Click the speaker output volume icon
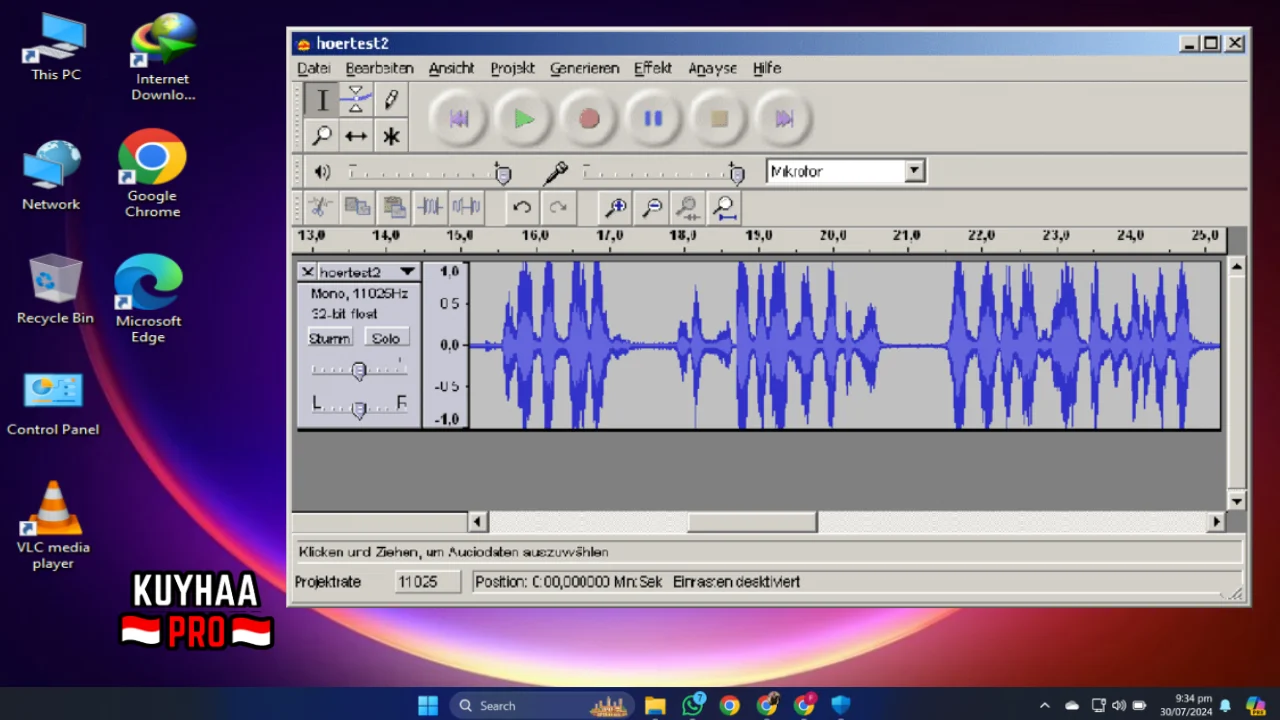The width and height of the screenshot is (1280, 720). 322,172
